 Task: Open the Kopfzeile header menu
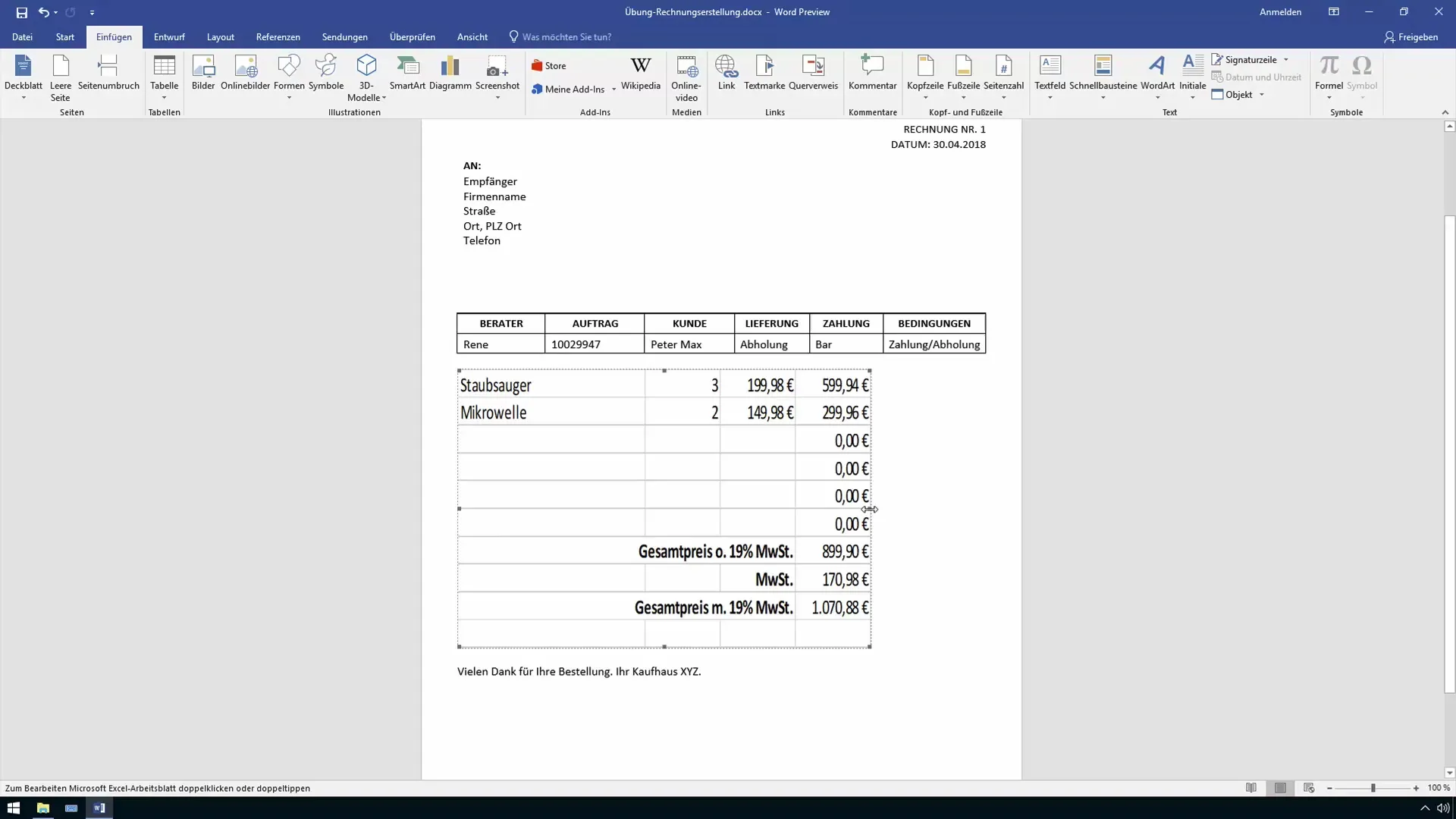coord(925,77)
